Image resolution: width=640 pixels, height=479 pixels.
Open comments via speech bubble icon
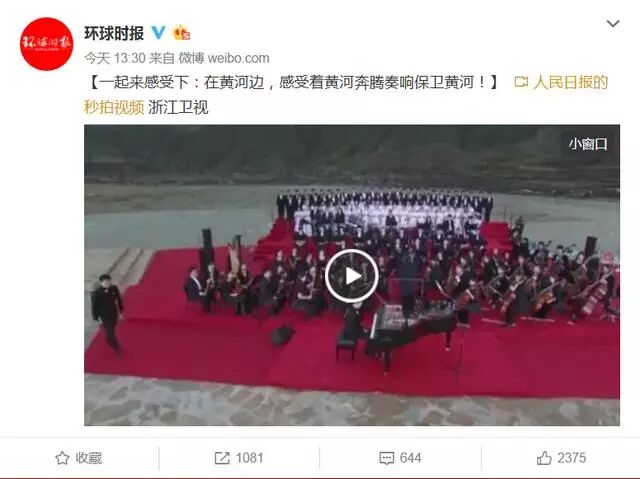(x=387, y=458)
